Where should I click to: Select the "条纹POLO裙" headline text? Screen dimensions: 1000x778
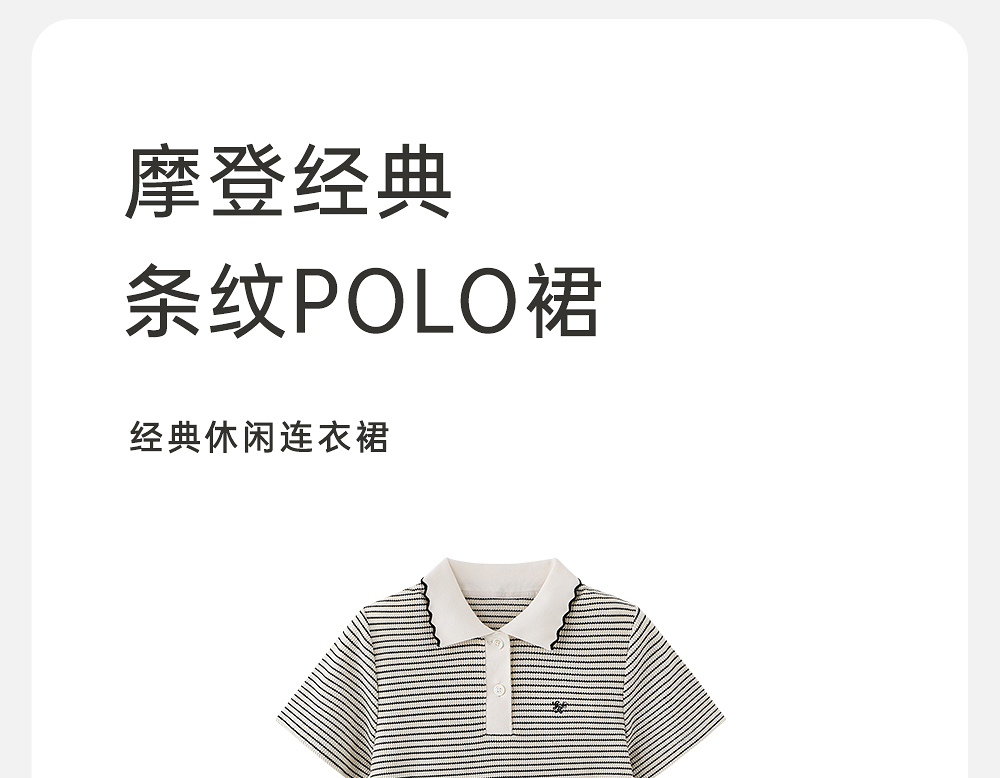(x=363, y=300)
